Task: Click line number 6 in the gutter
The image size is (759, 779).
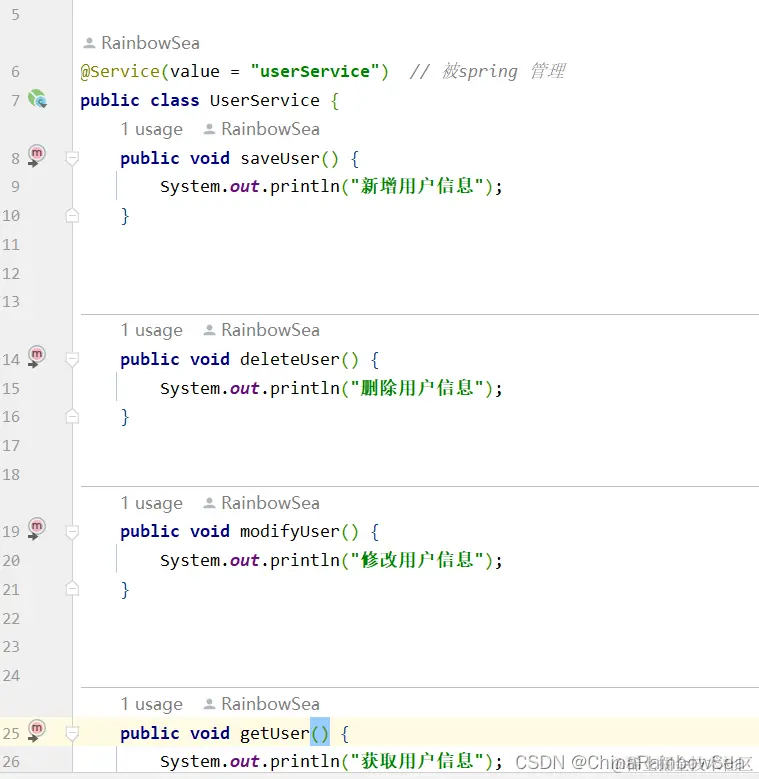Action: tap(15, 72)
